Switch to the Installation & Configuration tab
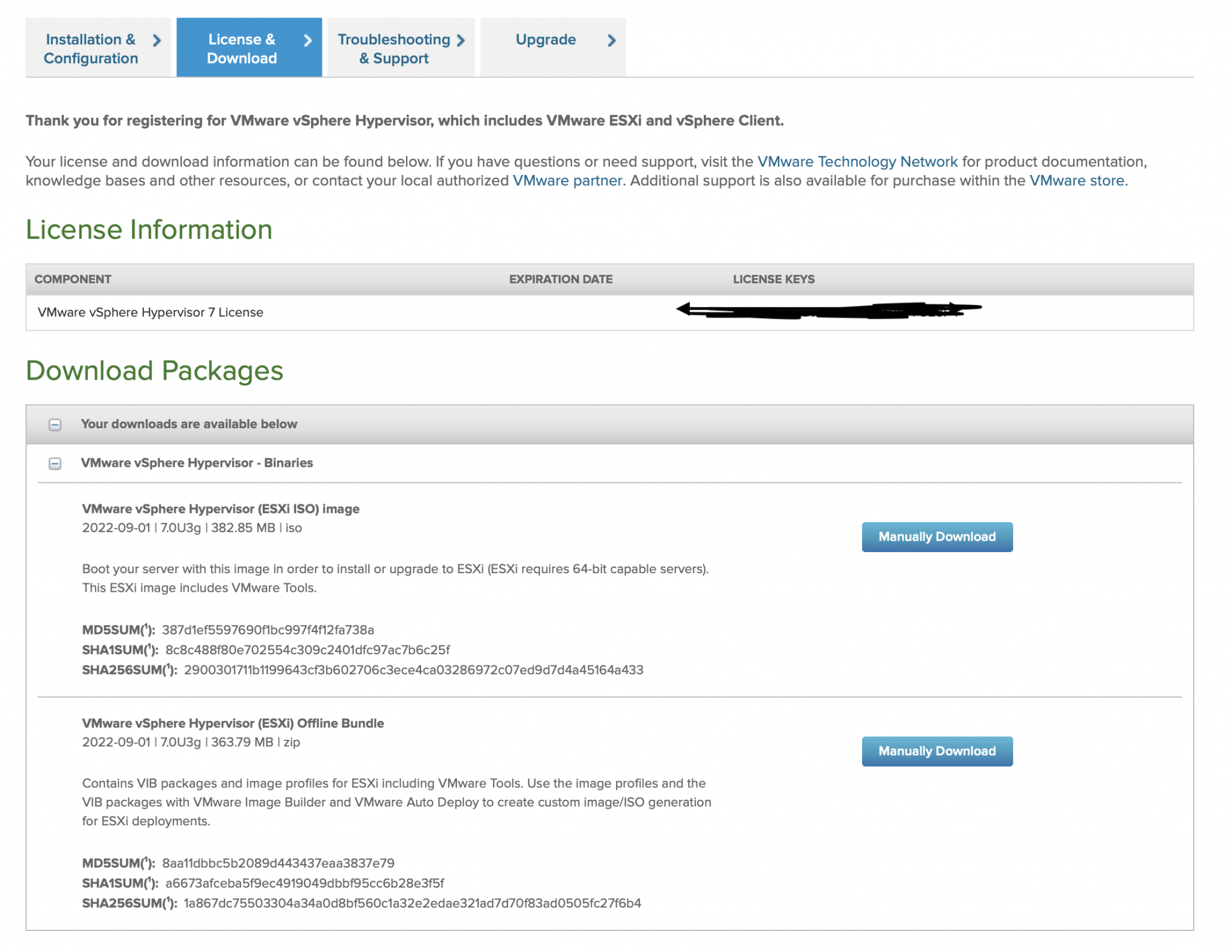Viewport: 1232px width, 952px height. point(90,48)
